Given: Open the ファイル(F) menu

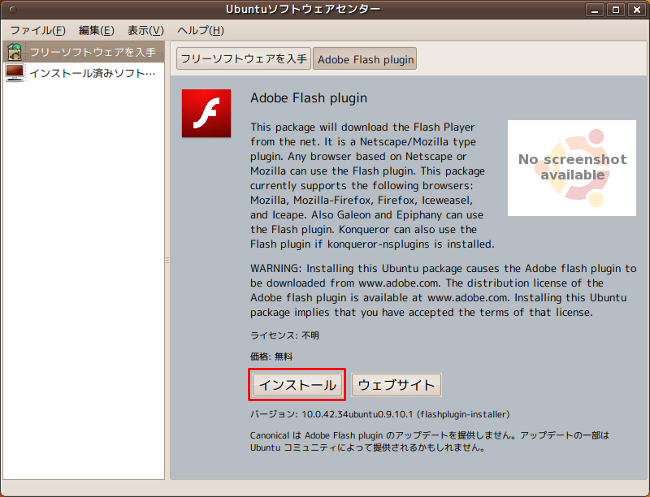Looking at the screenshot, I should (x=38, y=30).
